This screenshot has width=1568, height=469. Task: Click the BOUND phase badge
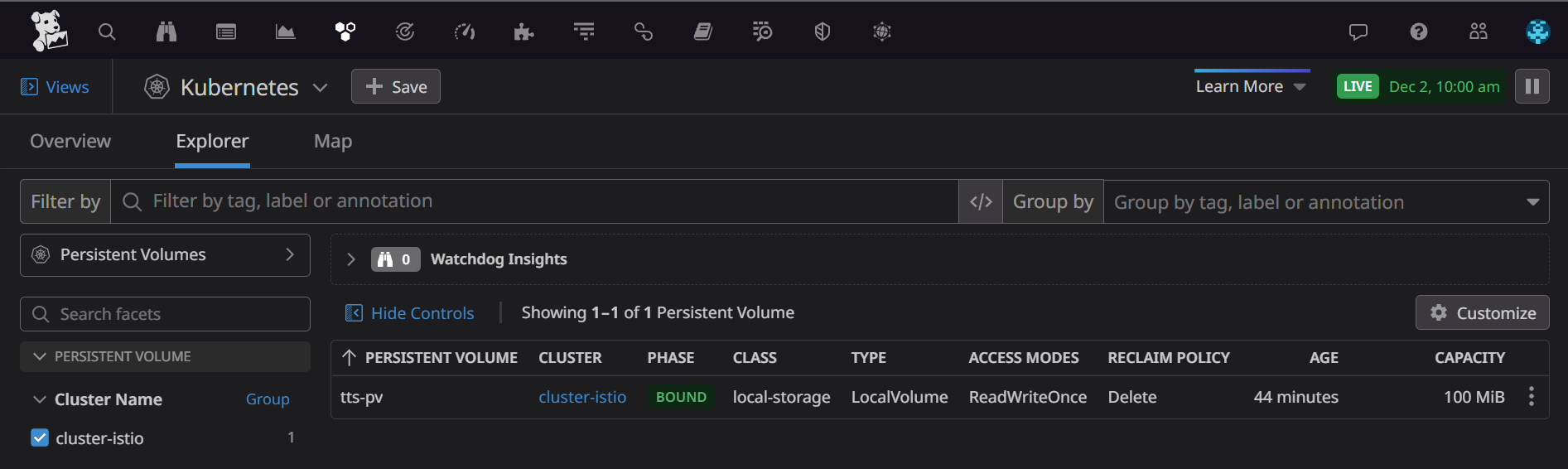[x=681, y=397]
